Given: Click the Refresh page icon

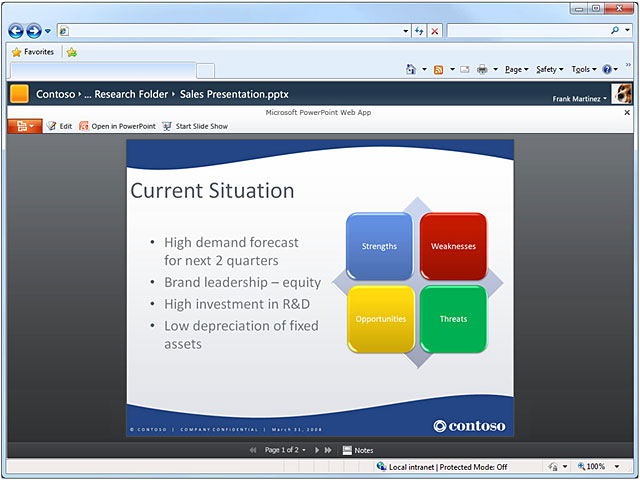Looking at the screenshot, I should [418, 31].
